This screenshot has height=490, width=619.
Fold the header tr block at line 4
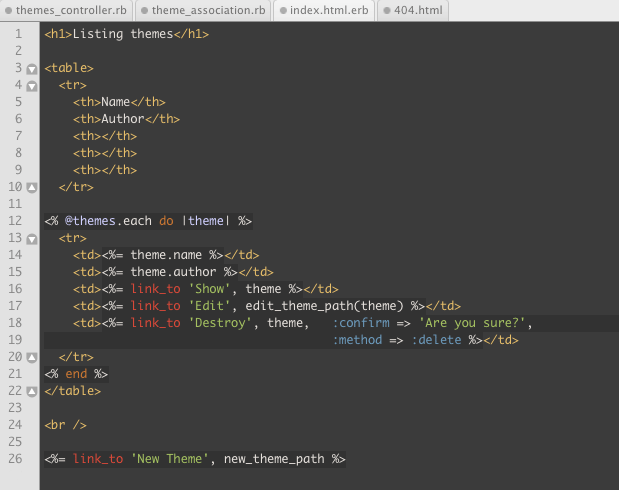31,86
